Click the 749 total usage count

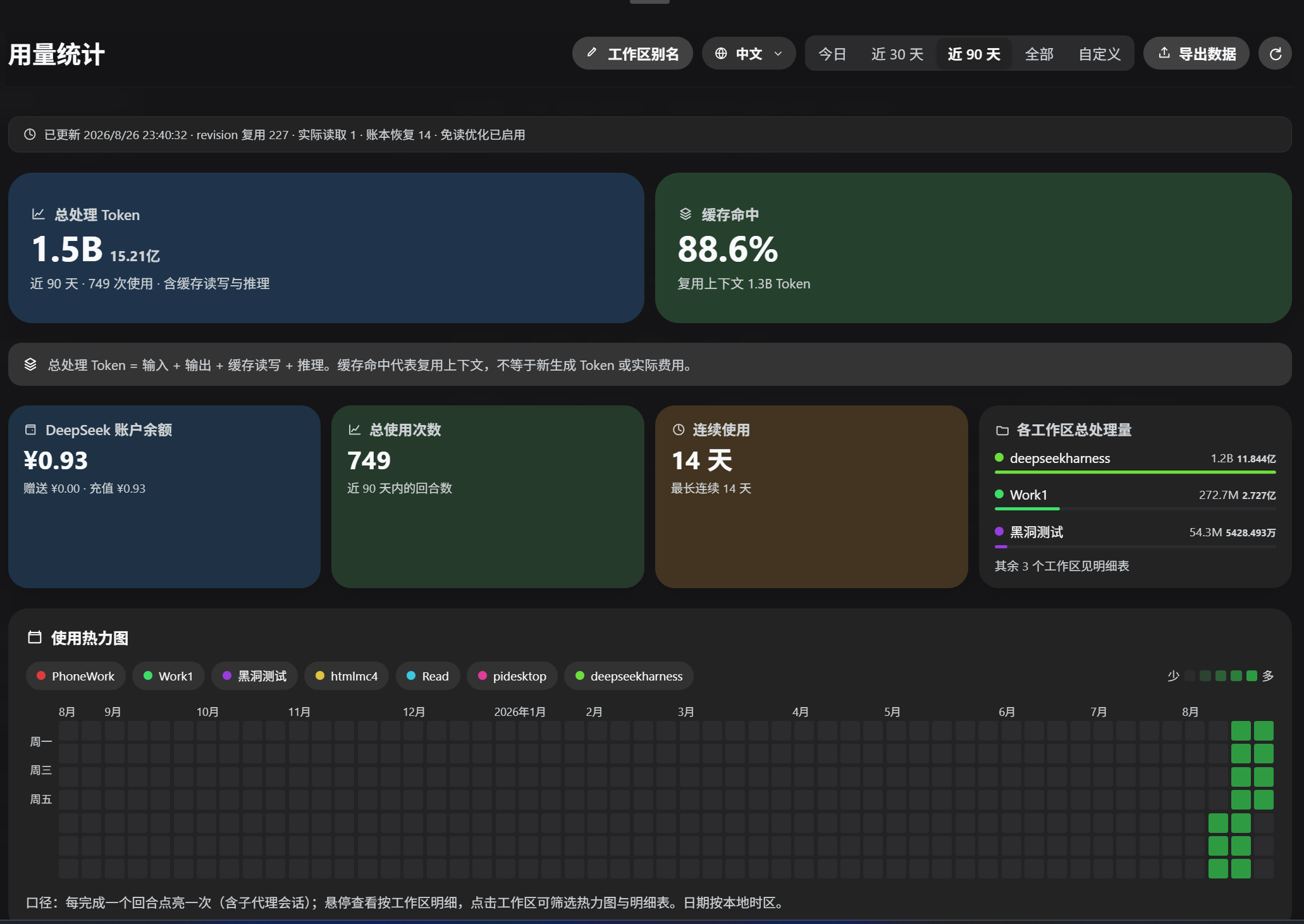(x=369, y=460)
